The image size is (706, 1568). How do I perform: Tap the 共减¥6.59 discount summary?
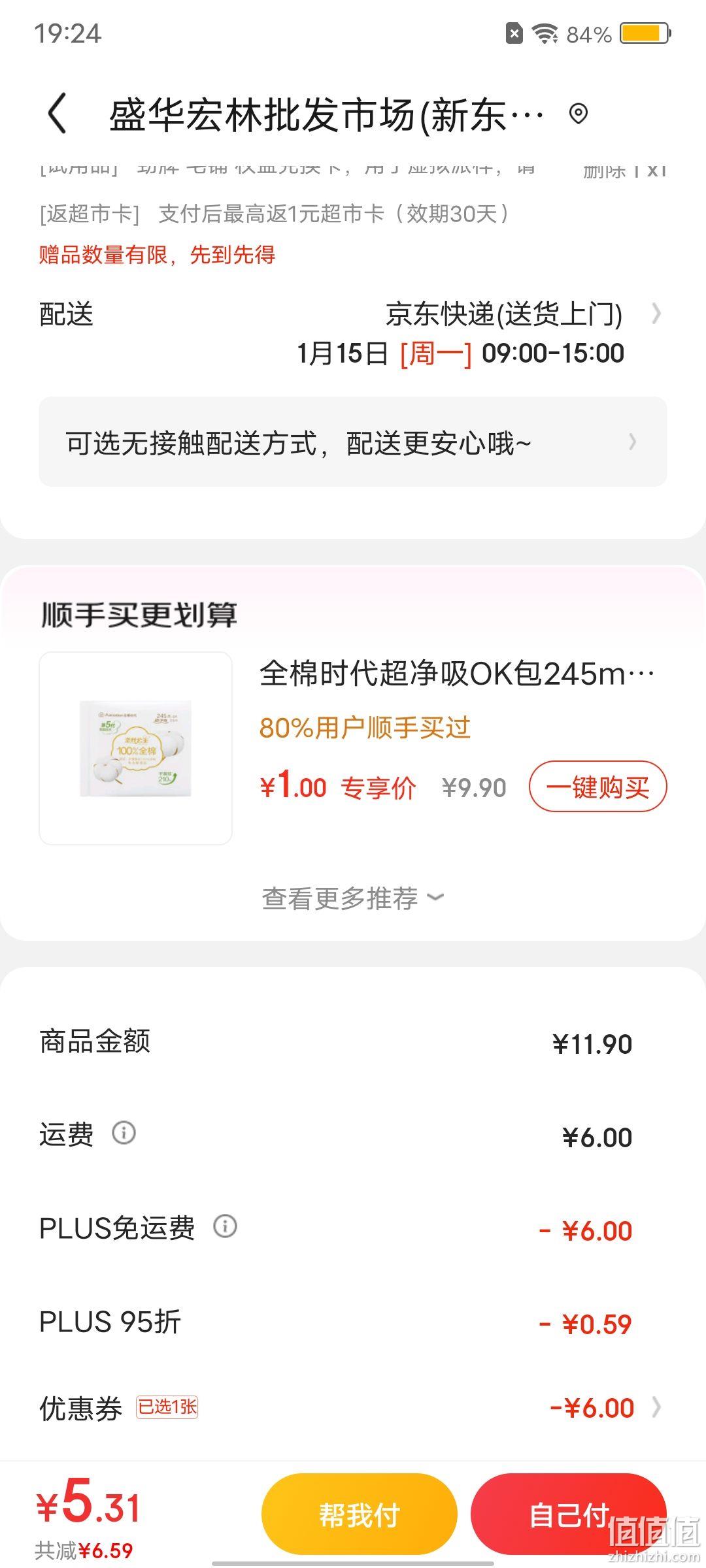coord(84,1550)
